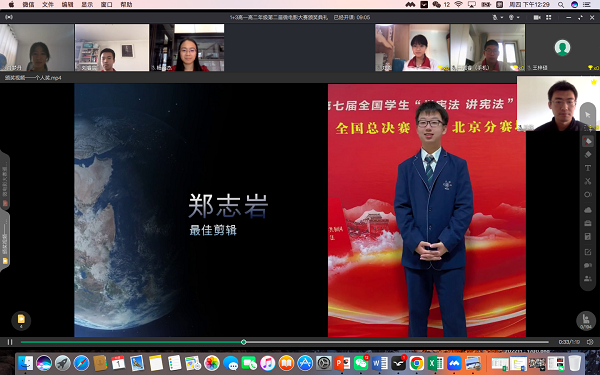This screenshot has width=600, height=375.
Task: Select the eraser tool
Action: [x=588, y=154]
